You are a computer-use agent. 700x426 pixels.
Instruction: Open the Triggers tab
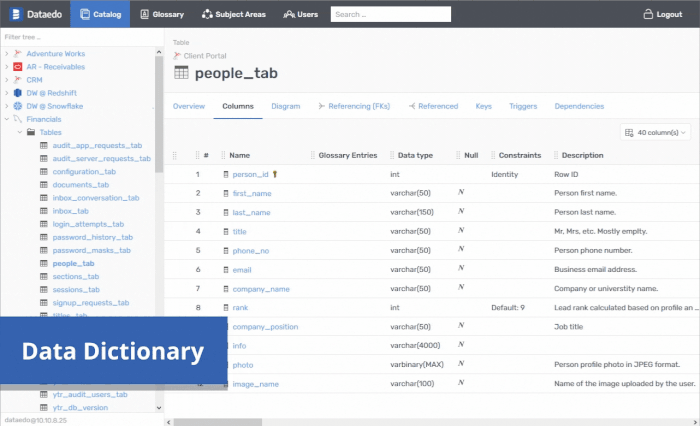point(522,106)
